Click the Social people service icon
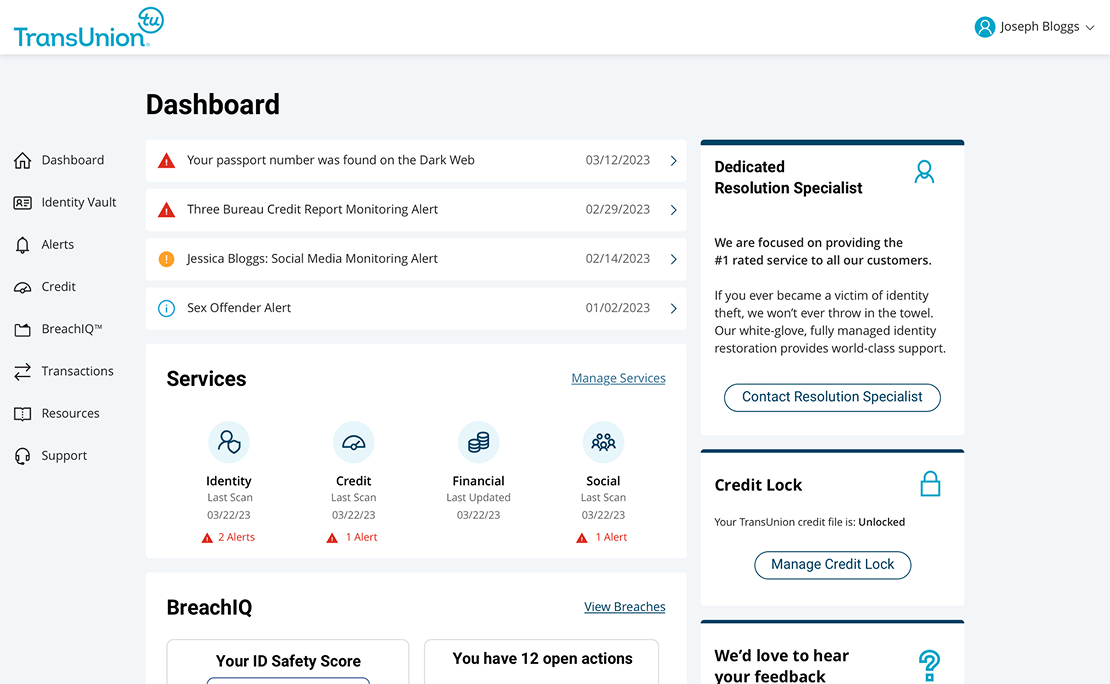The image size is (1110, 684). click(603, 442)
